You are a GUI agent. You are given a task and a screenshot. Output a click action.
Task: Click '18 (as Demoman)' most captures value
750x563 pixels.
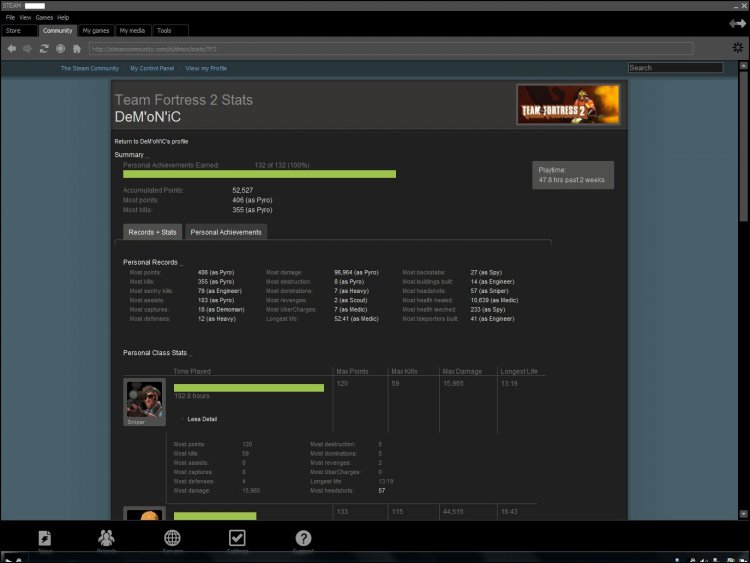pyautogui.click(x=221, y=309)
